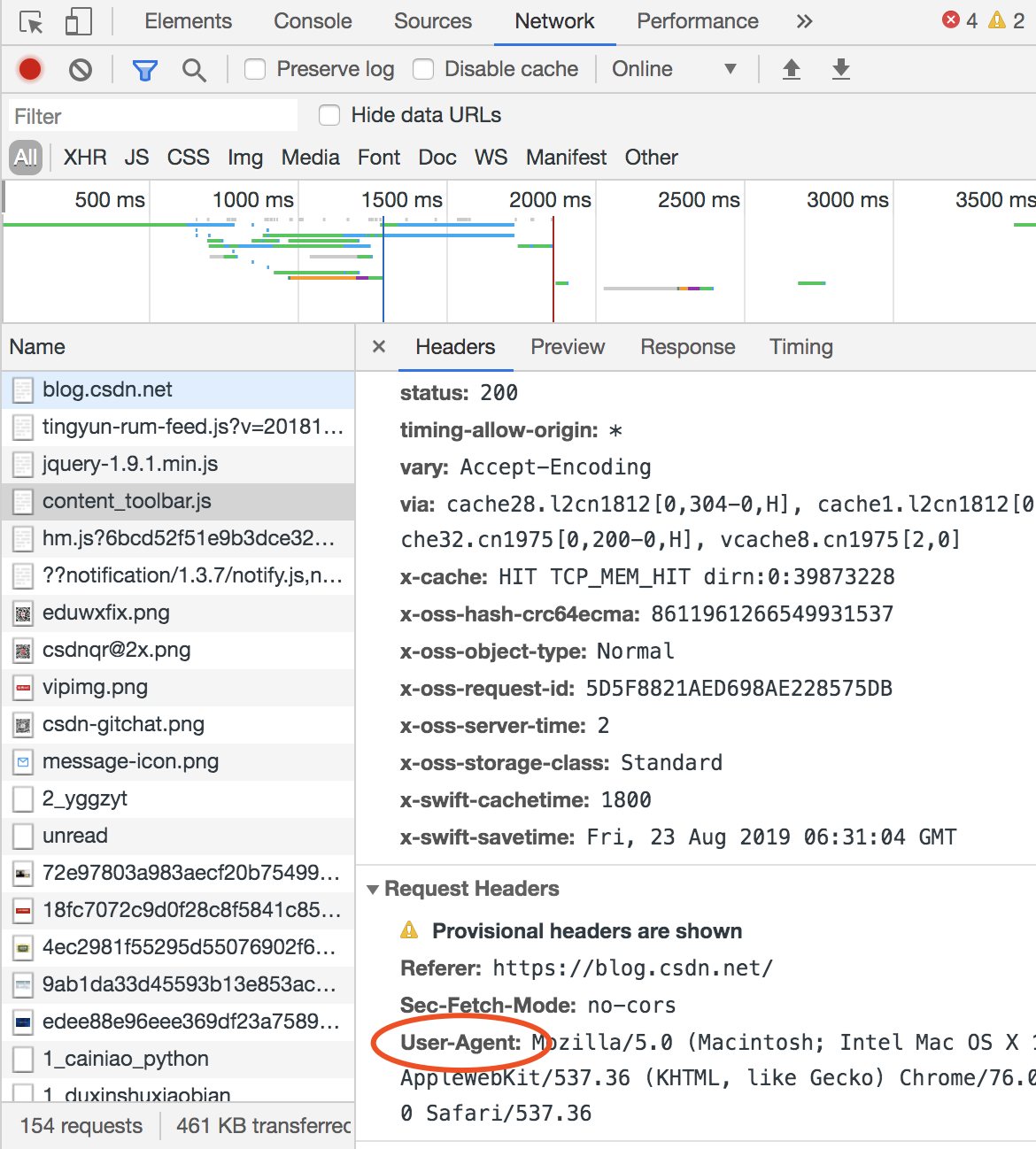Viewport: 1036px width, 1149px height.
Task: Filter requests by Img
Action: (245, 158)
